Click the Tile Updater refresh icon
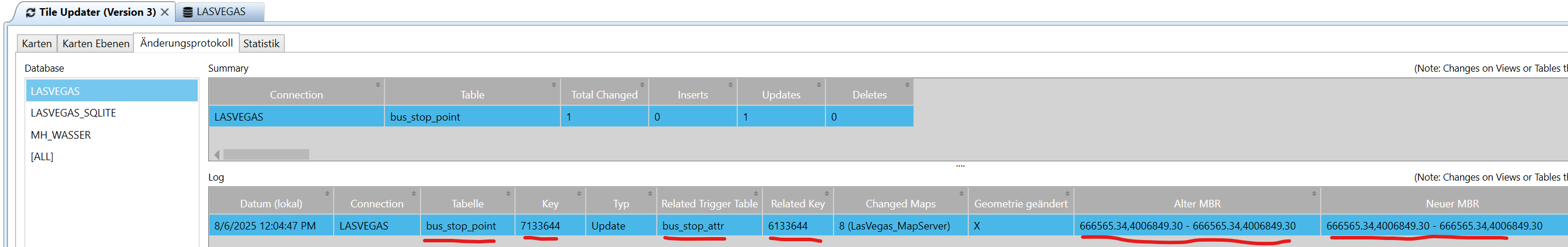This screenshot has height=247, width=1568. pos(30,12)
